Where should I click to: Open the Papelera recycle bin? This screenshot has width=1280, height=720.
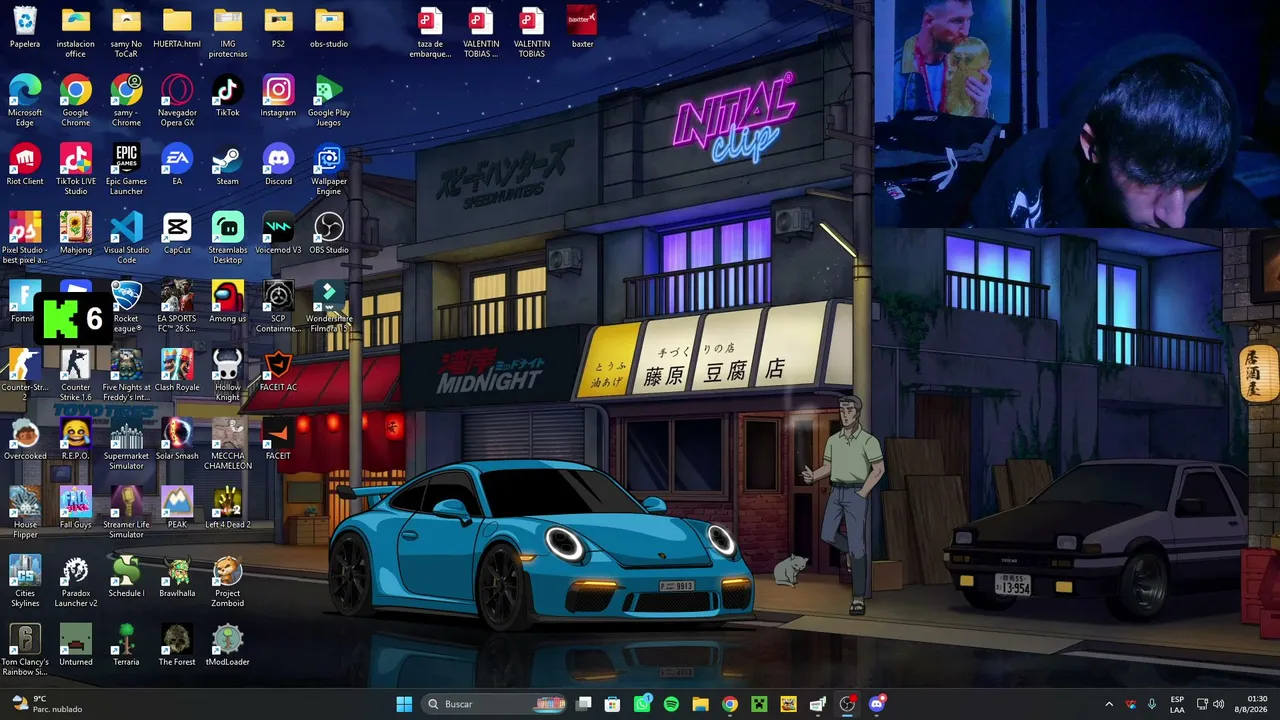[25, 28]
